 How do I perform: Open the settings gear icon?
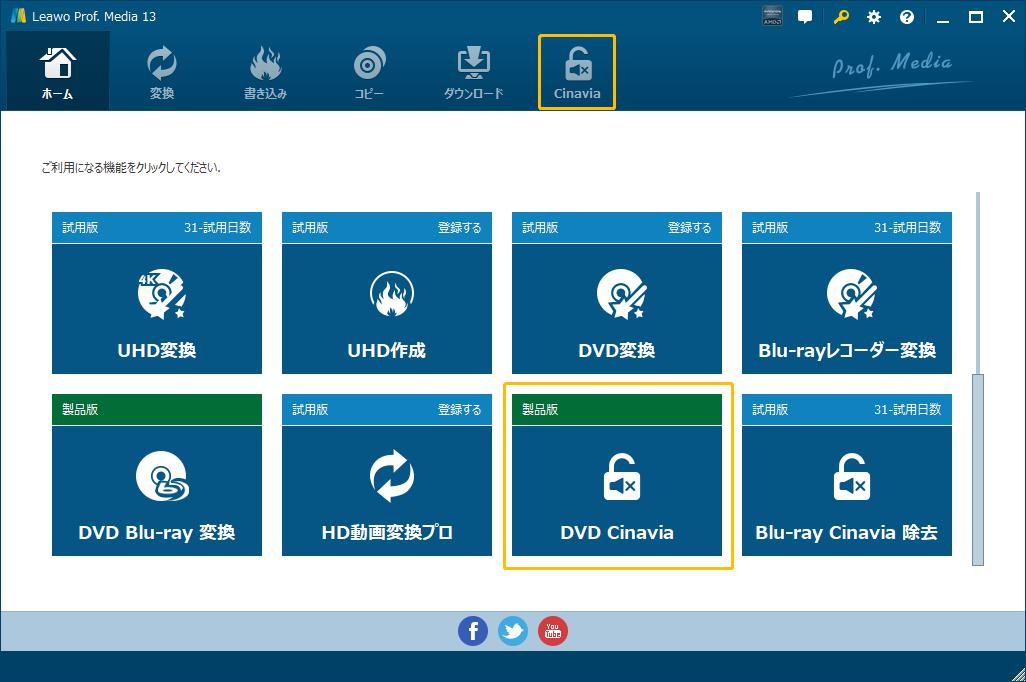tap(874, 17)
